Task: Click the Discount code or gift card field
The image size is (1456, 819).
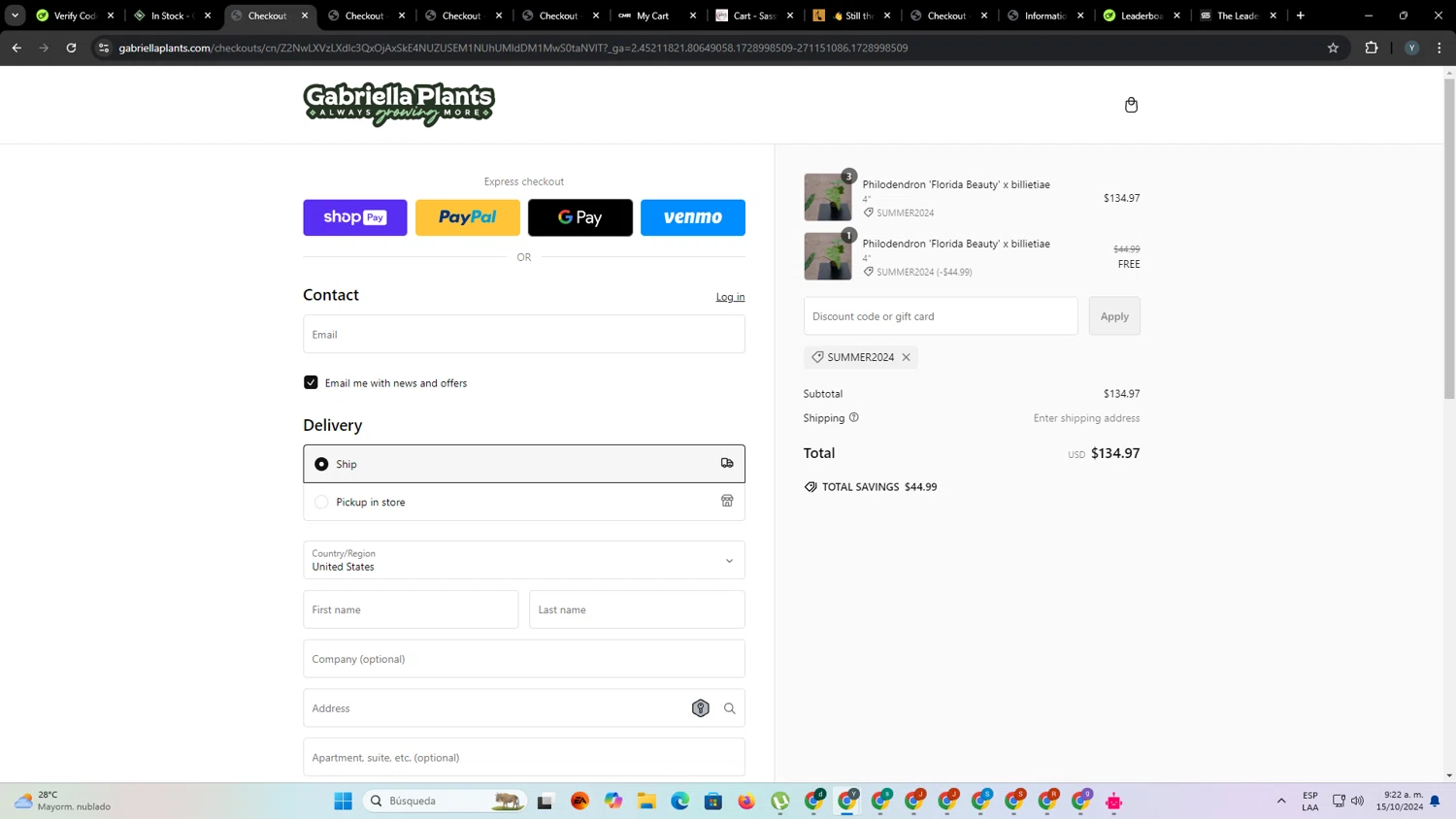Action: pos(941,316)
